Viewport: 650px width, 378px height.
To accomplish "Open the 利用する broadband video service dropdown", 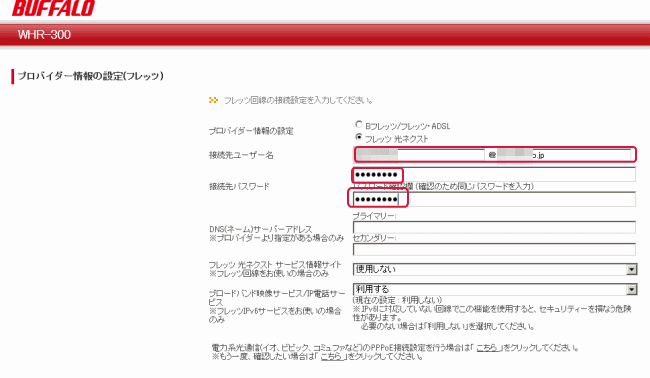I will pyautogui.click(x=495, y=289).
